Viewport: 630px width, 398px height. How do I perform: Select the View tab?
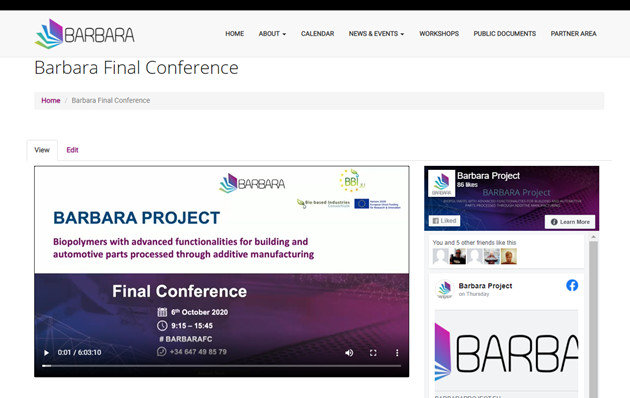click(x=42, y=150)
